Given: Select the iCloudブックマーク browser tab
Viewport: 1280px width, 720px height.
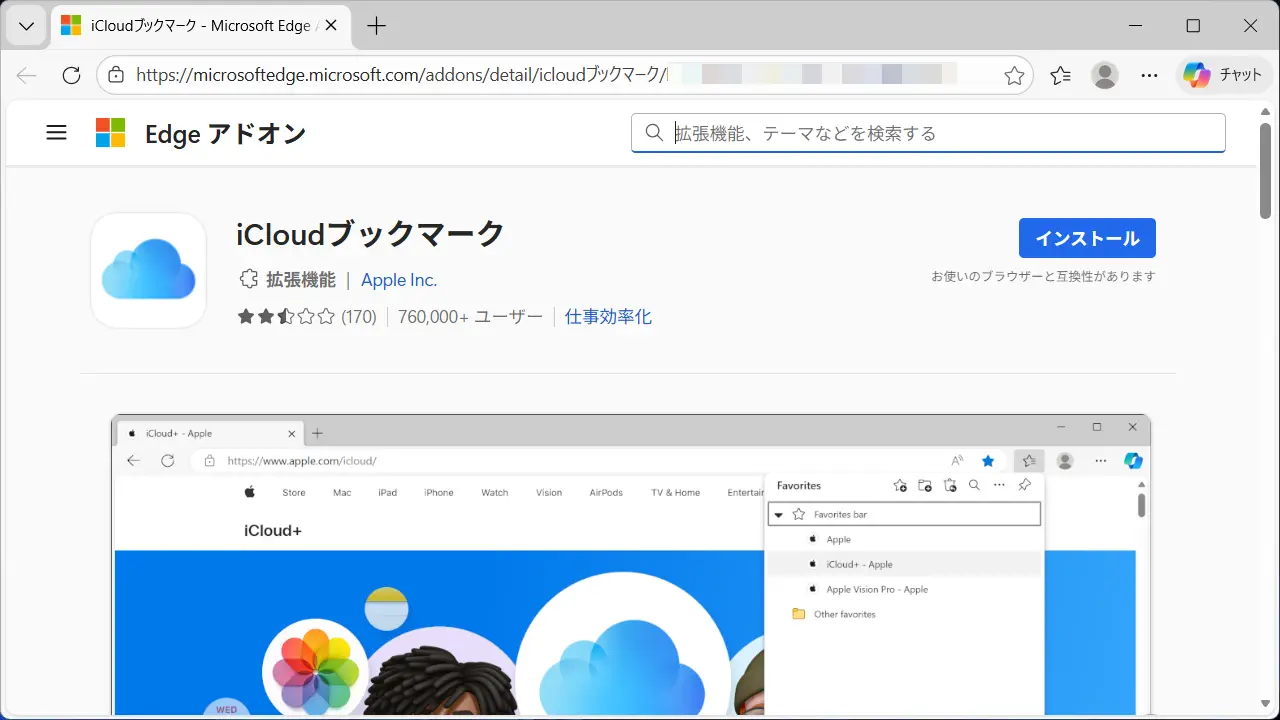Looking at the screenshot, I should (x=200, y=27).
